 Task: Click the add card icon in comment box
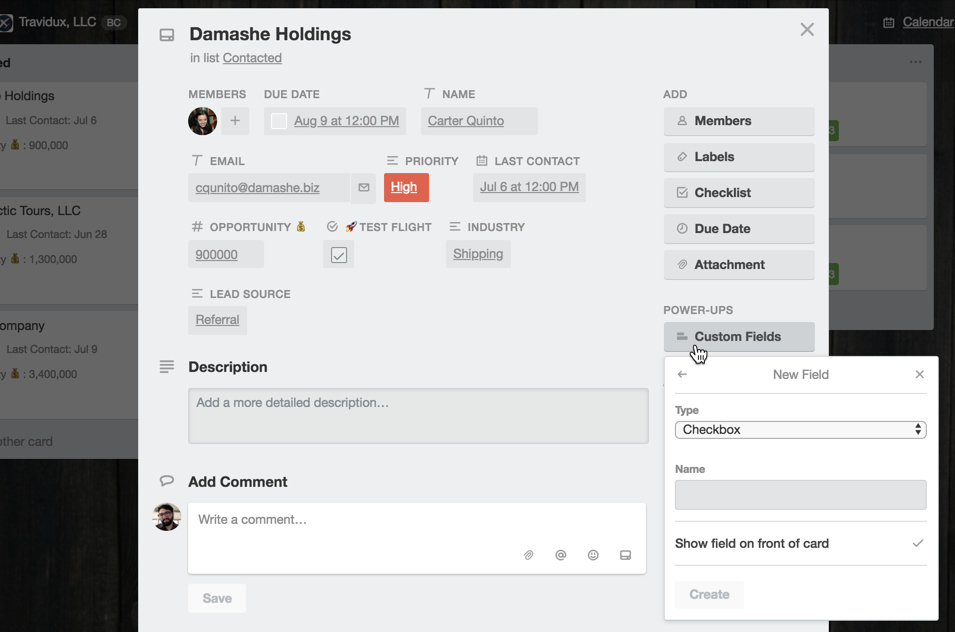coord(626,555)
